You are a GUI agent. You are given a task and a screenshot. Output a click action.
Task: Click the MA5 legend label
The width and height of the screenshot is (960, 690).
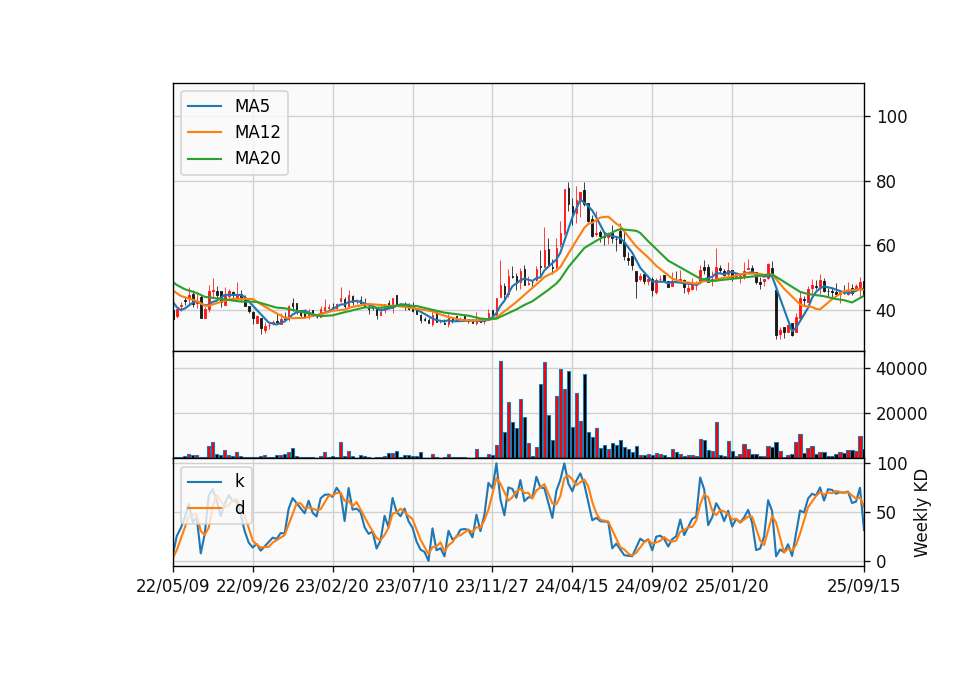252,106
